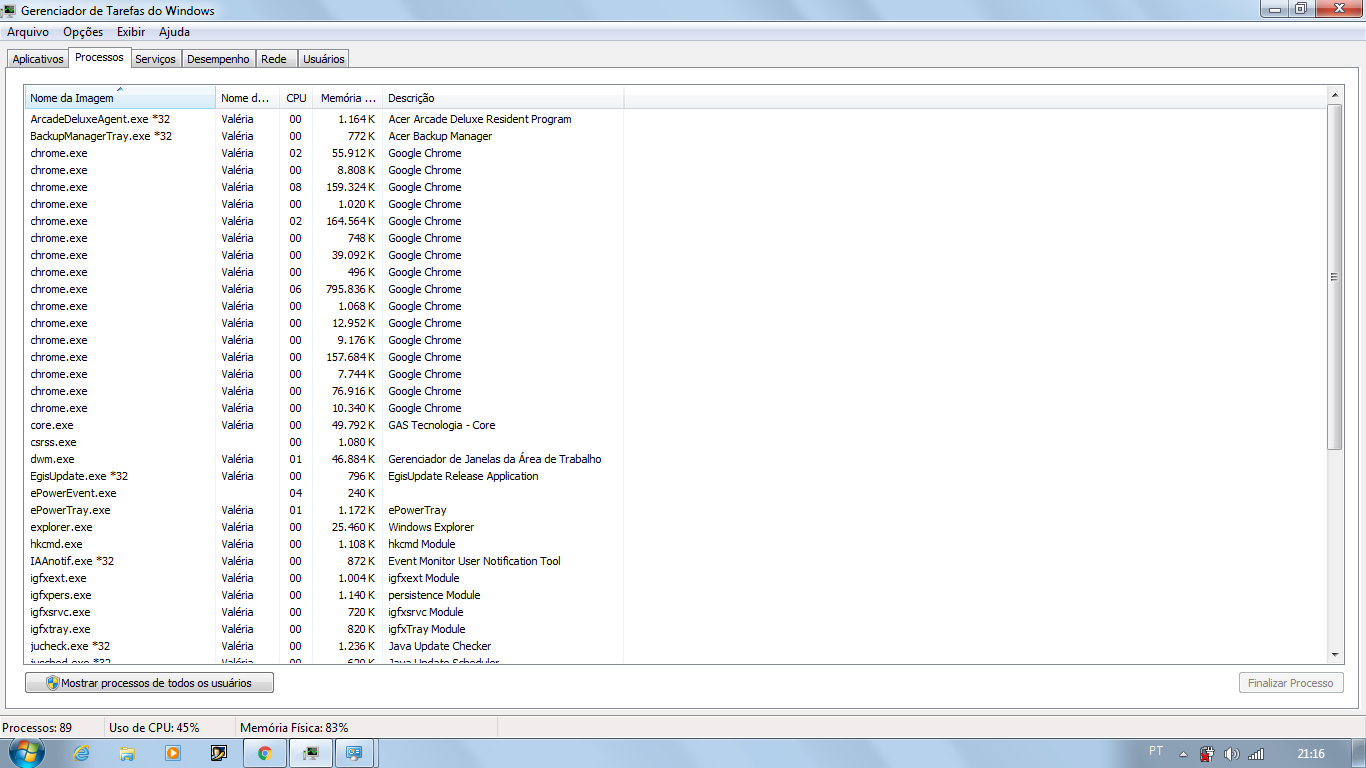This screenshot has height=768, width=1366.
Task: Open the Exibir menu
Action: point(131,32)
